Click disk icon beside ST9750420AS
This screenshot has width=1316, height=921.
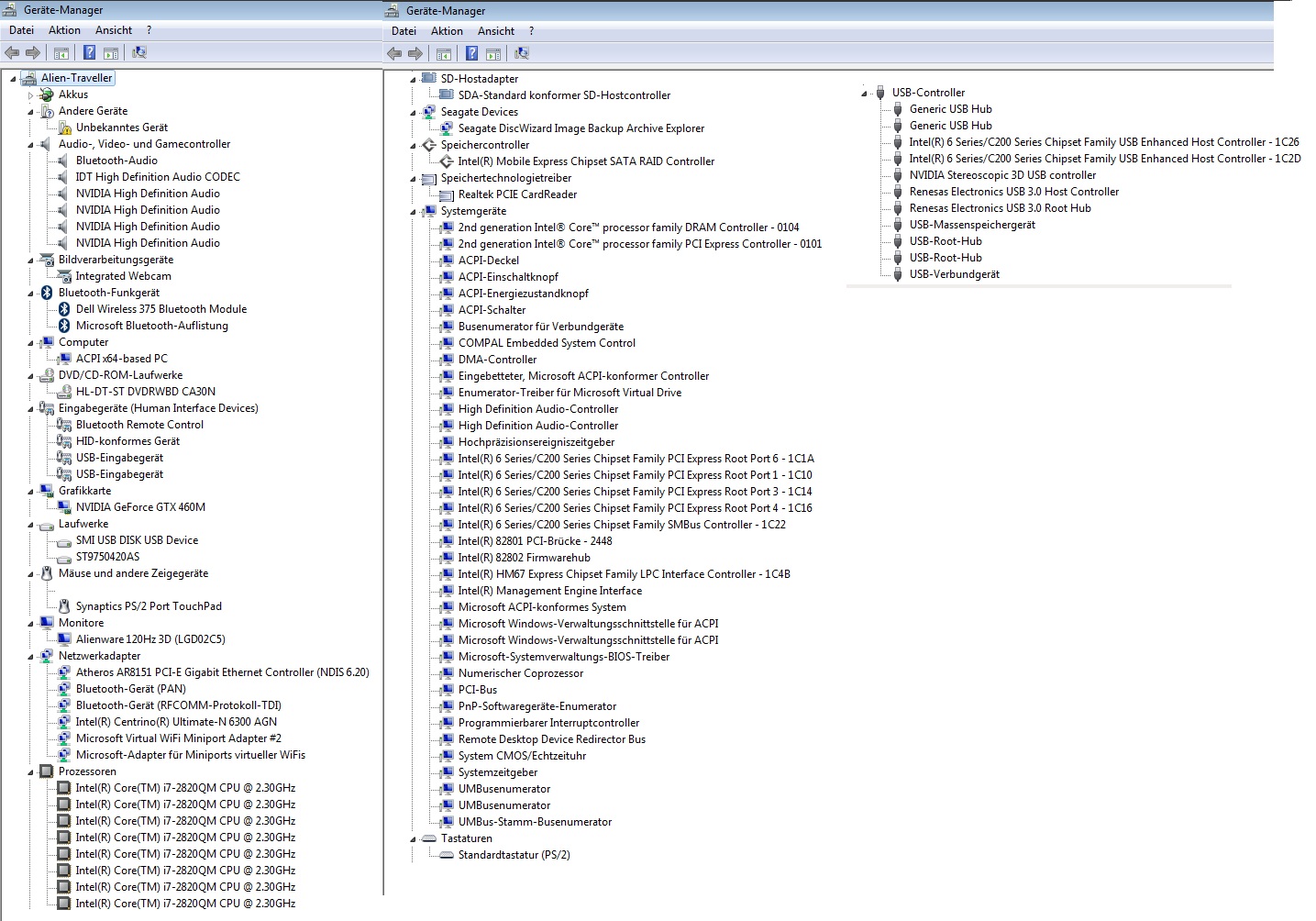click(64, 557)
